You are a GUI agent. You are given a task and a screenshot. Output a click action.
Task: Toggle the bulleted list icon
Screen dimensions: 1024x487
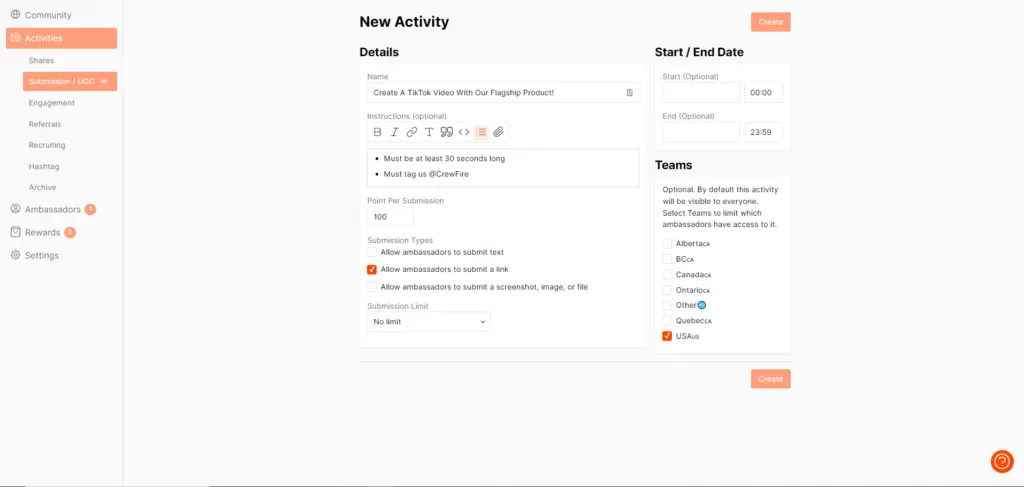(x=481, y=132)
